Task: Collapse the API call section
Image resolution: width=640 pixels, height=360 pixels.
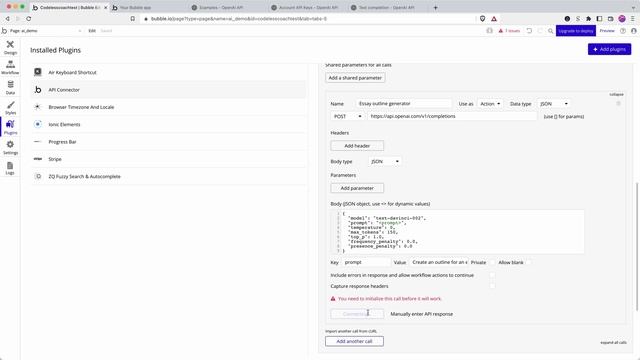Action: [616, 94]
